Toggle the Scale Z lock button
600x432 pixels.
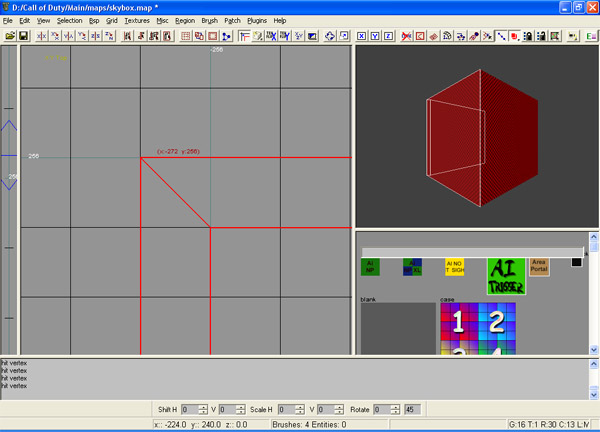point(388,36)
